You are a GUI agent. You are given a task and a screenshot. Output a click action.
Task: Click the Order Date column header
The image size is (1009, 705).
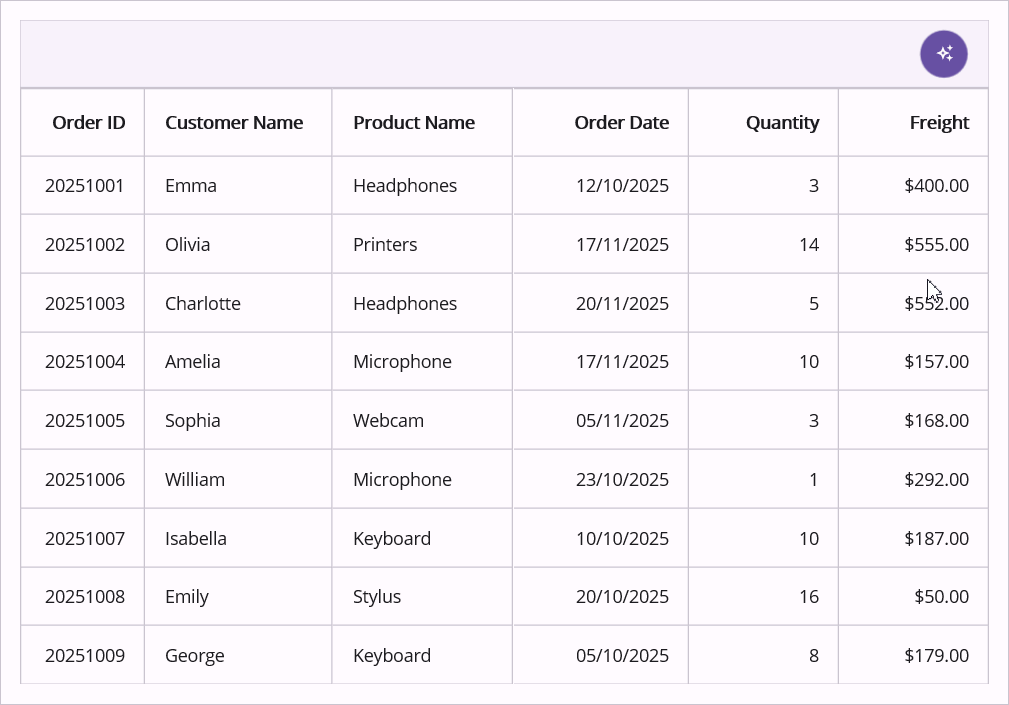click(x=621, y=123)
